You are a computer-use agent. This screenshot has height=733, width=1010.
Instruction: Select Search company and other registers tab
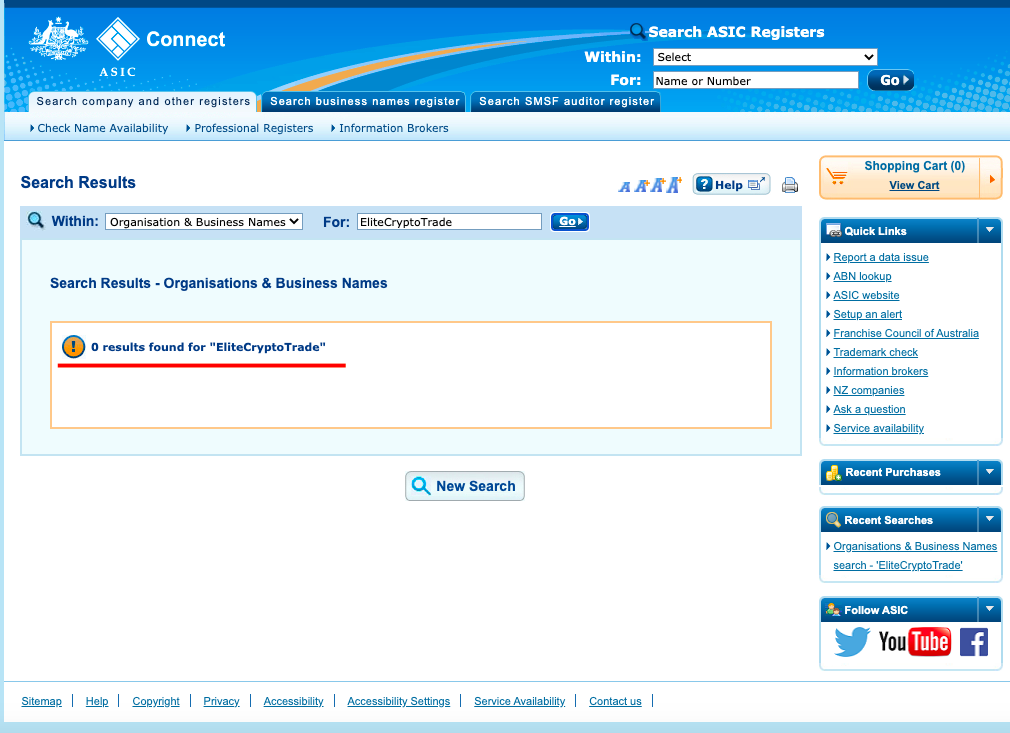tap(143, 101)
